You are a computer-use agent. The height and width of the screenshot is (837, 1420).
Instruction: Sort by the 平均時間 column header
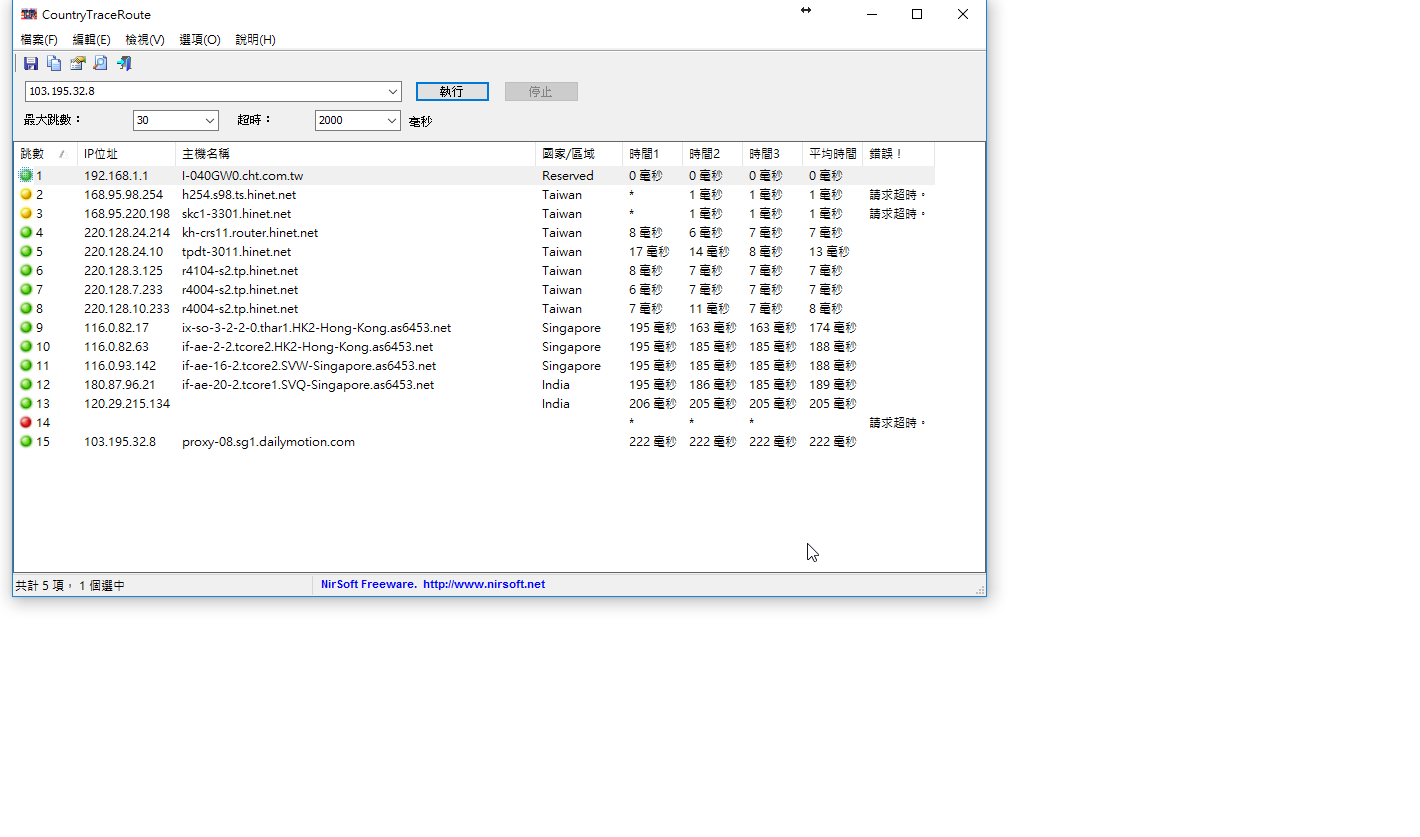click(x=832, y=154)
